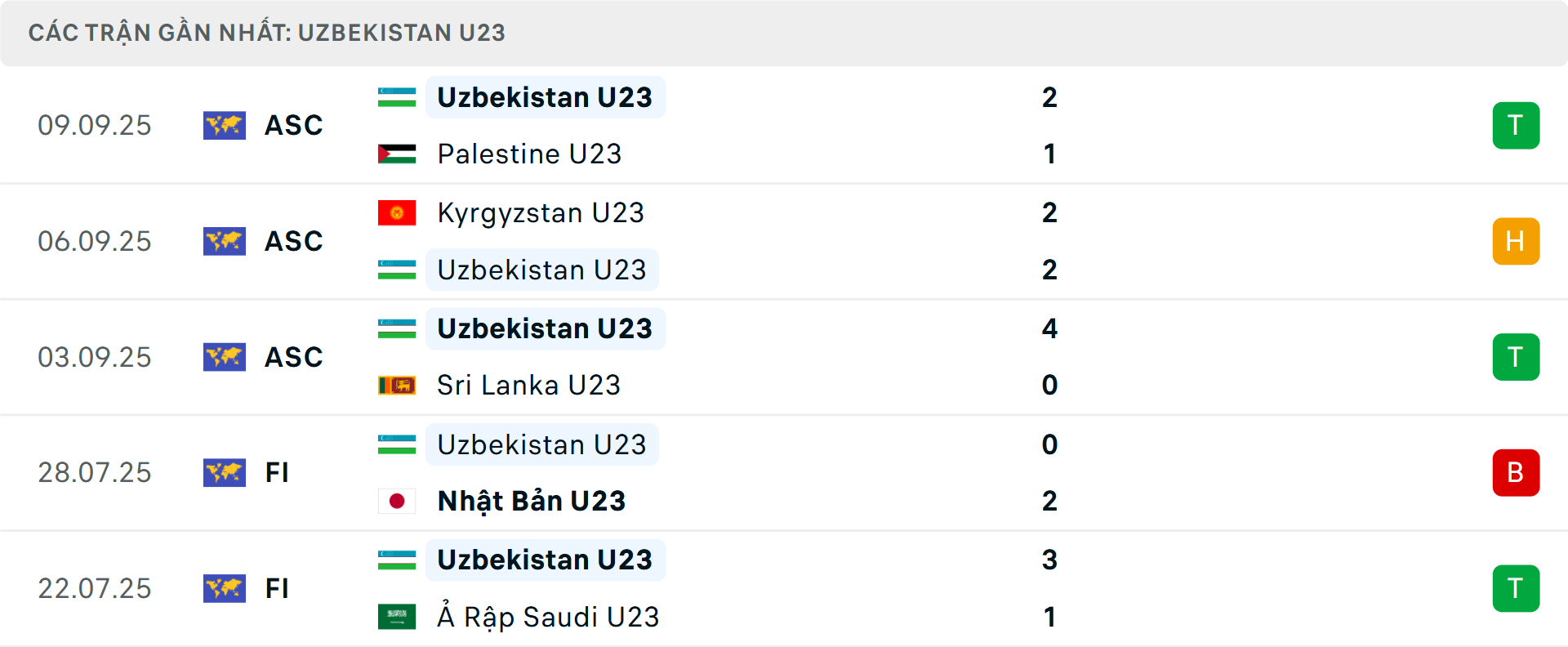The image size is (1568, 647).
Task: Expand details for the 06.09.25 match
Action: (784, 242)
